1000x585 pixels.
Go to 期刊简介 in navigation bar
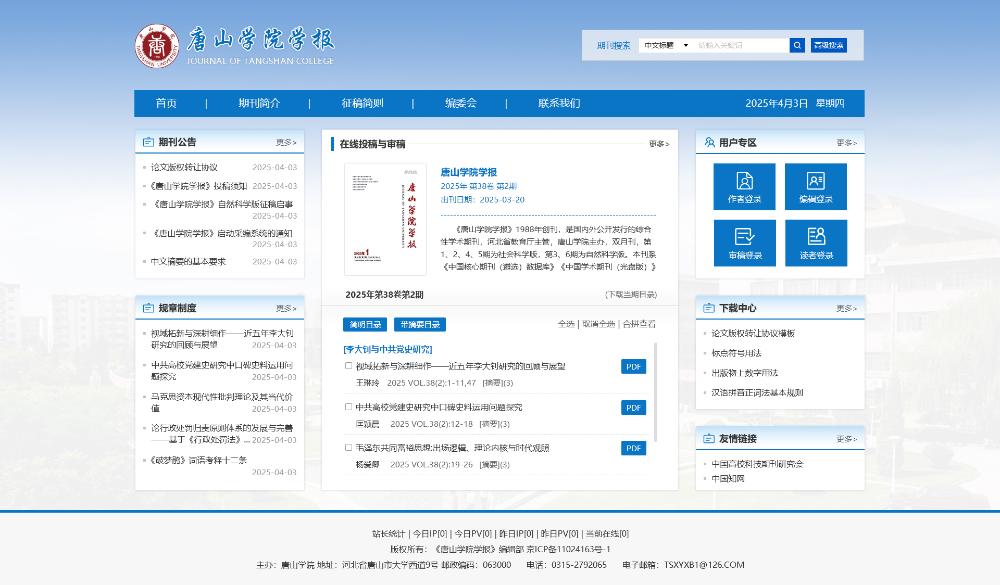click(x=259, y=103)
